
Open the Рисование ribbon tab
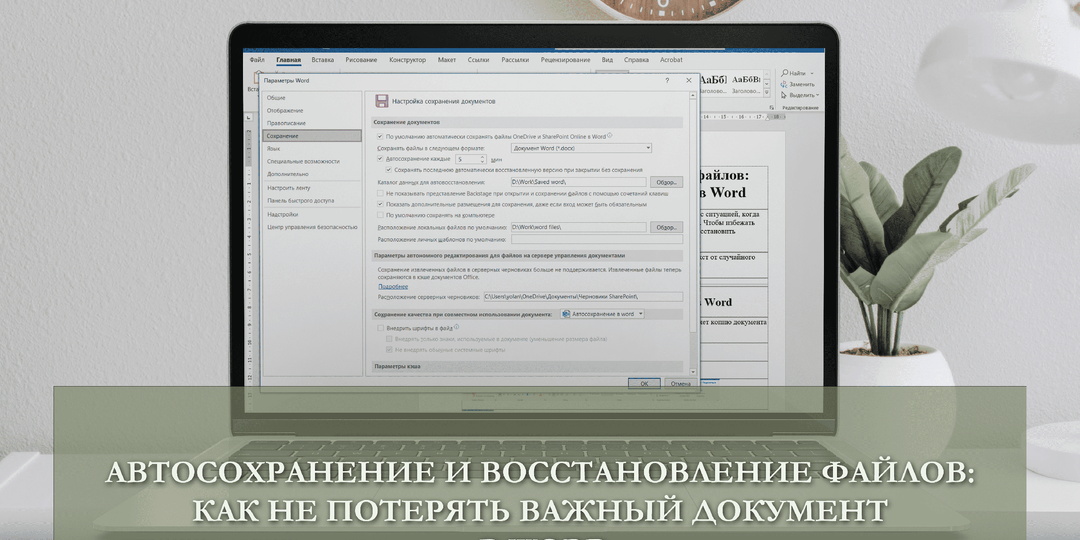pyautogui.click(x=362, y=60)
